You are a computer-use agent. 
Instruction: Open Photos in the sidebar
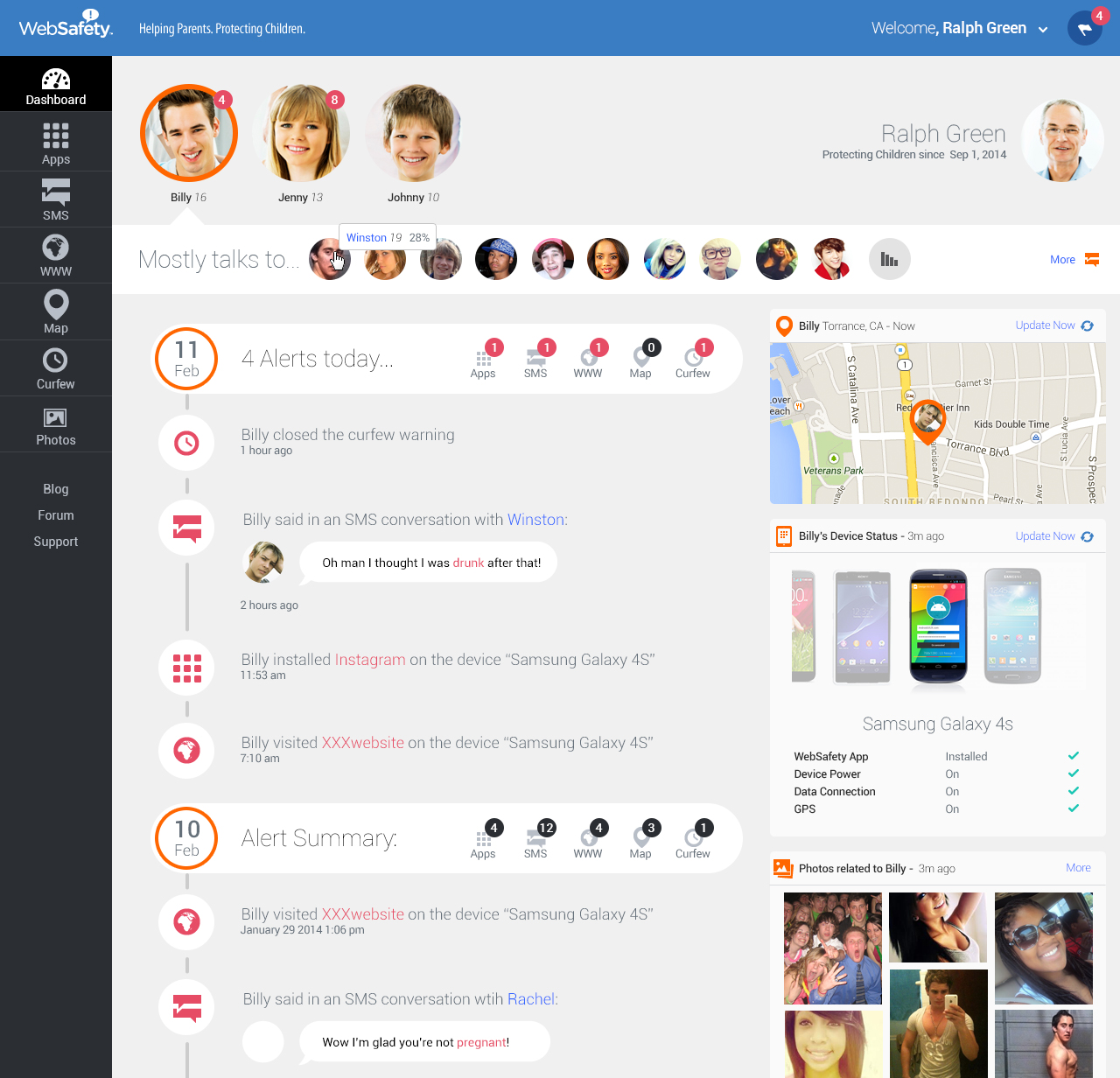56,425
